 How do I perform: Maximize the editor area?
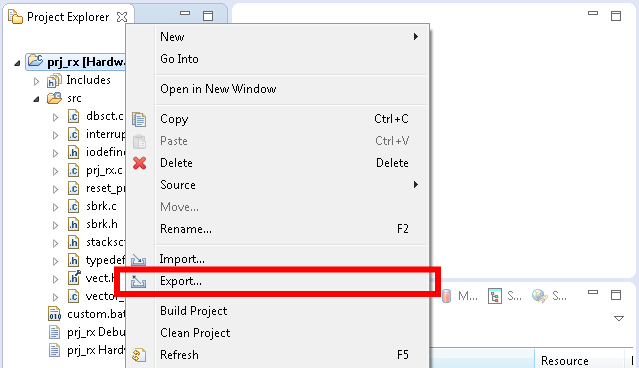616,16
